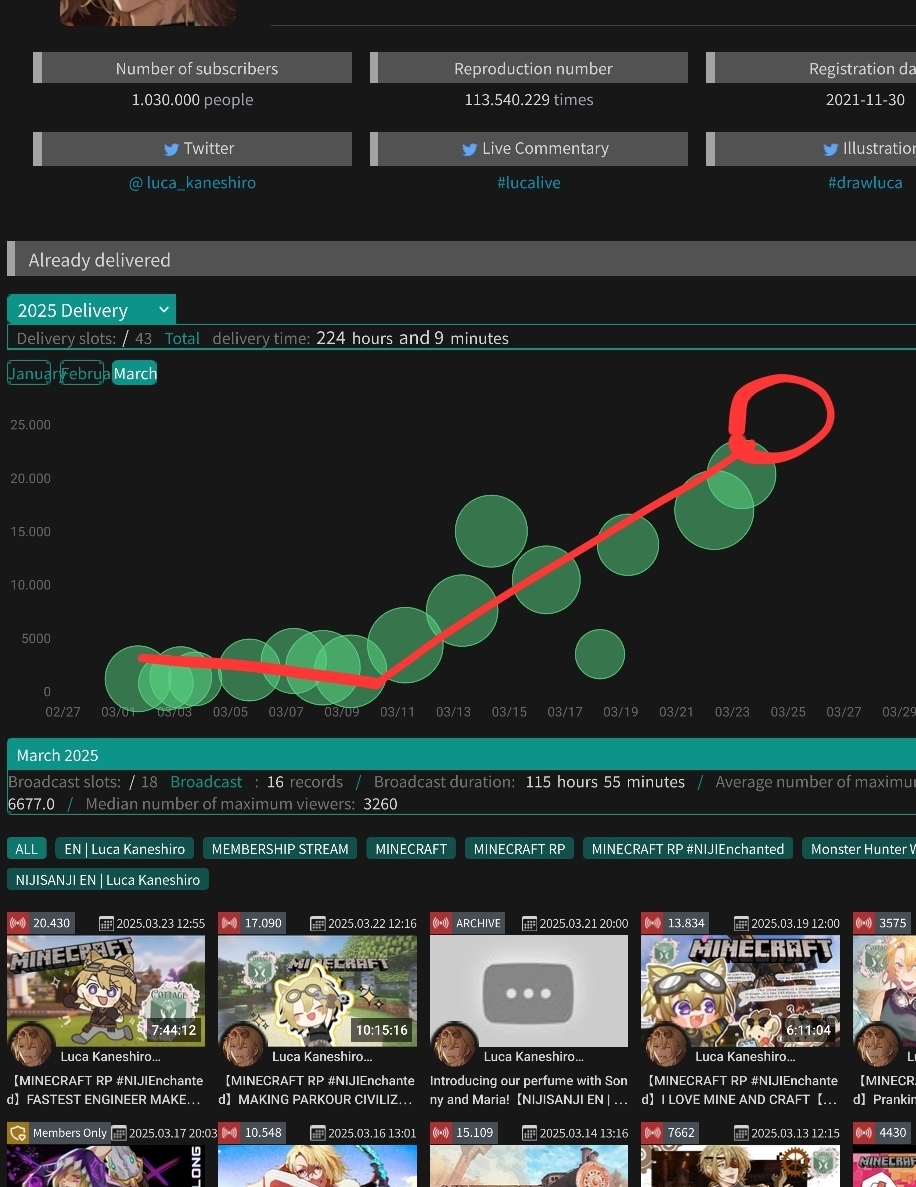The height and width of the screenshot is (1187, 916).
Task: Filter by the MINECRAFT RP tag
Action: click(519, 849)
